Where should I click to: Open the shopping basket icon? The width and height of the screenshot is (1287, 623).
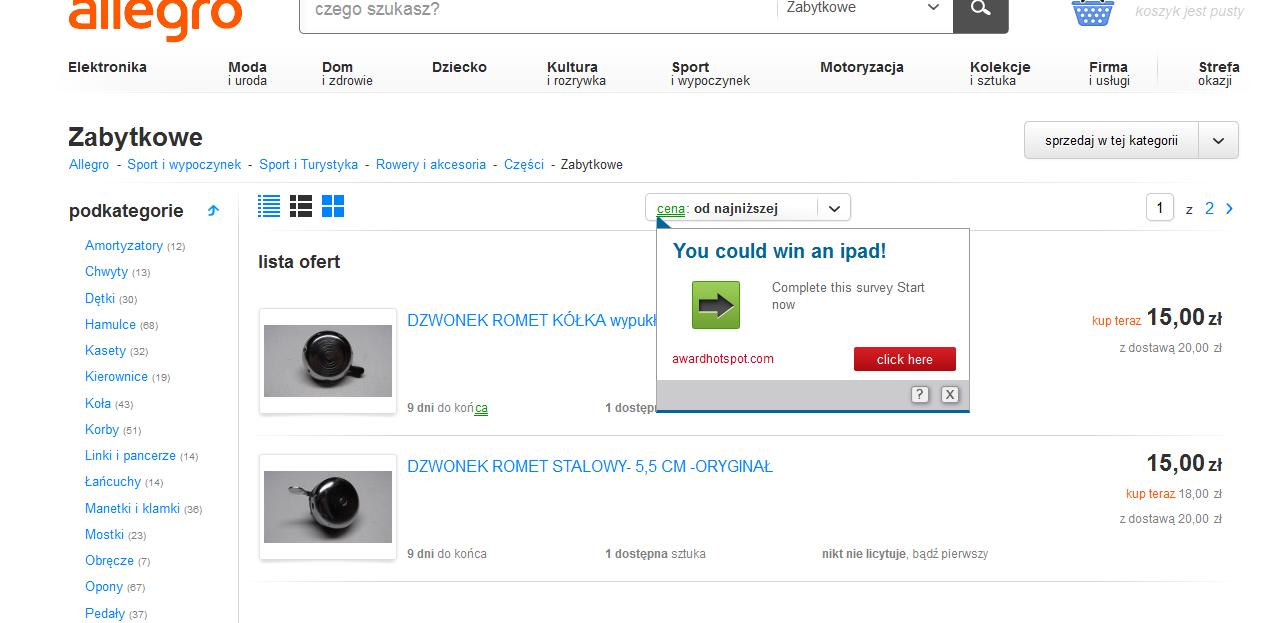pyautogui.click(x=1092, y=12)
